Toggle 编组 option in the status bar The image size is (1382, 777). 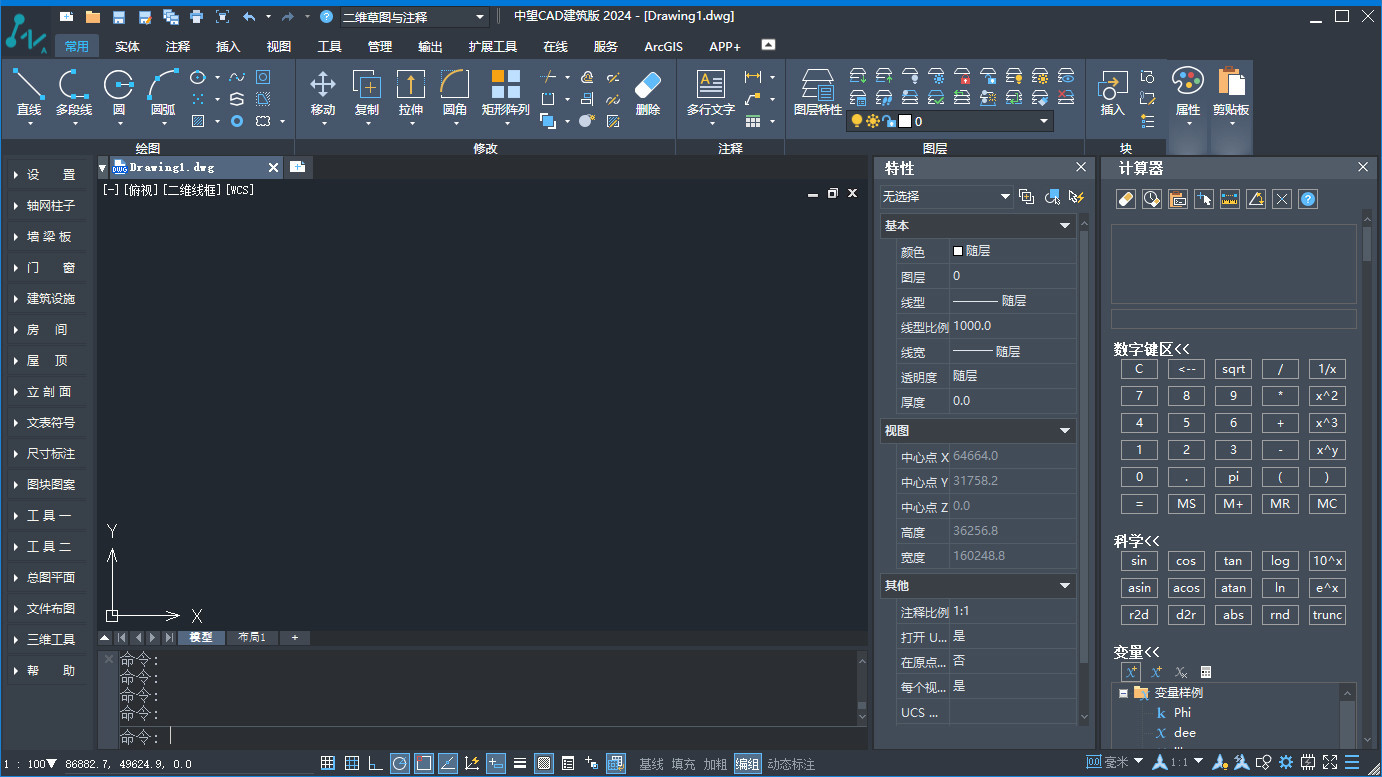[x=747, y=764]
